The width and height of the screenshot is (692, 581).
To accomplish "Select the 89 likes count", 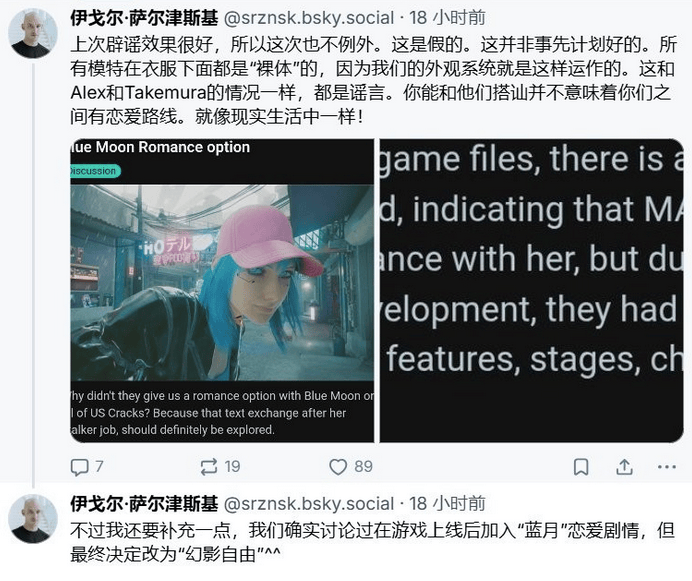I will (x=363, y=467).
